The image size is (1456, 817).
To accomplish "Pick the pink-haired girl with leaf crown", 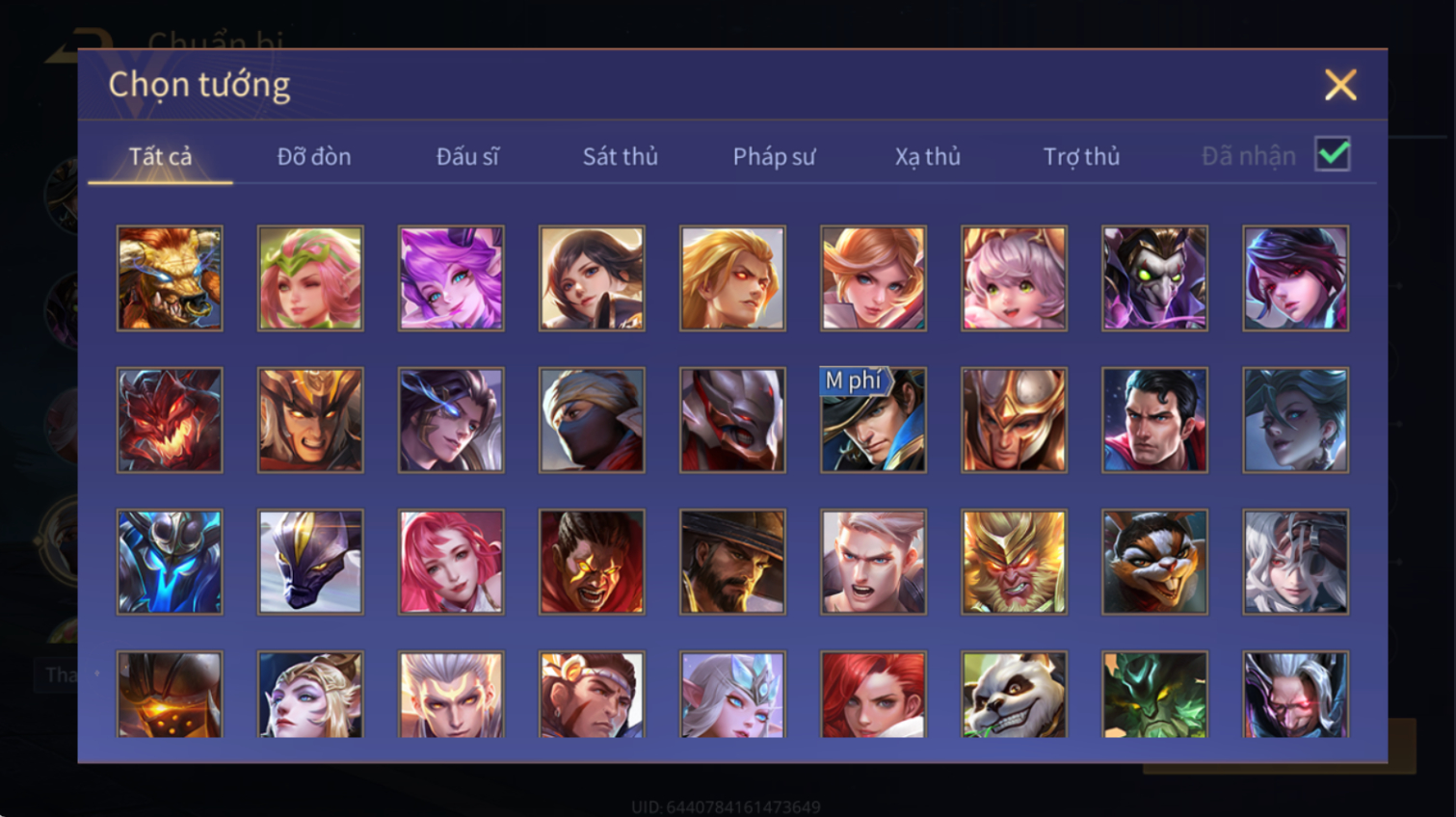I will pyautogui.click(x=310, y=278).
